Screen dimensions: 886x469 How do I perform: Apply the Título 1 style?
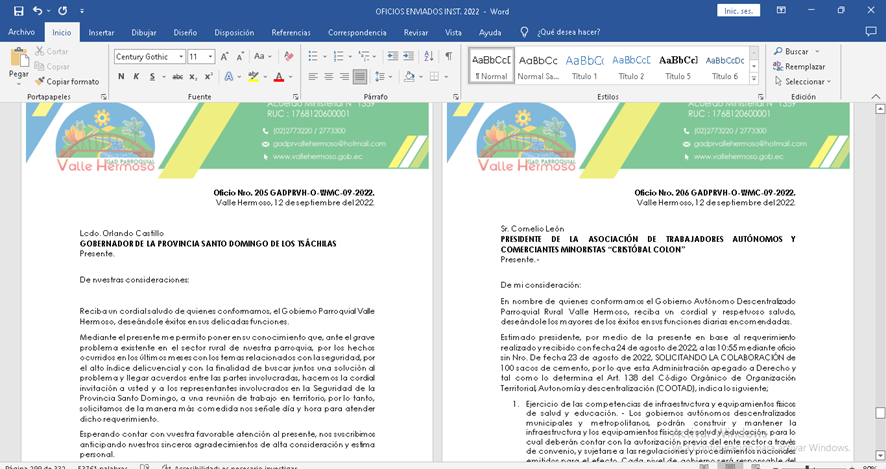(584, 66)
